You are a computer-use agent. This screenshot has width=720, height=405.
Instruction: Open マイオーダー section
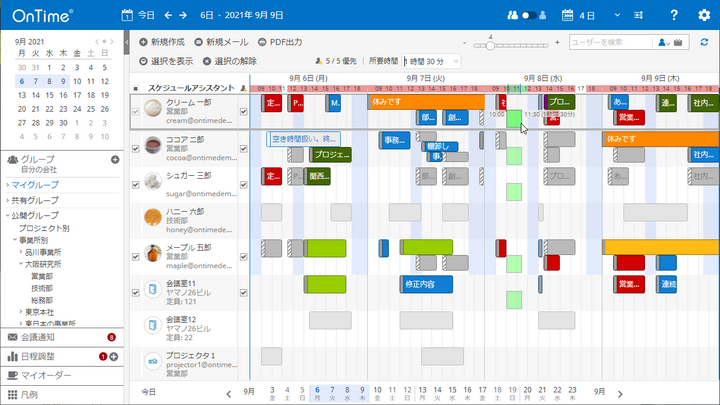click(62, 375)
